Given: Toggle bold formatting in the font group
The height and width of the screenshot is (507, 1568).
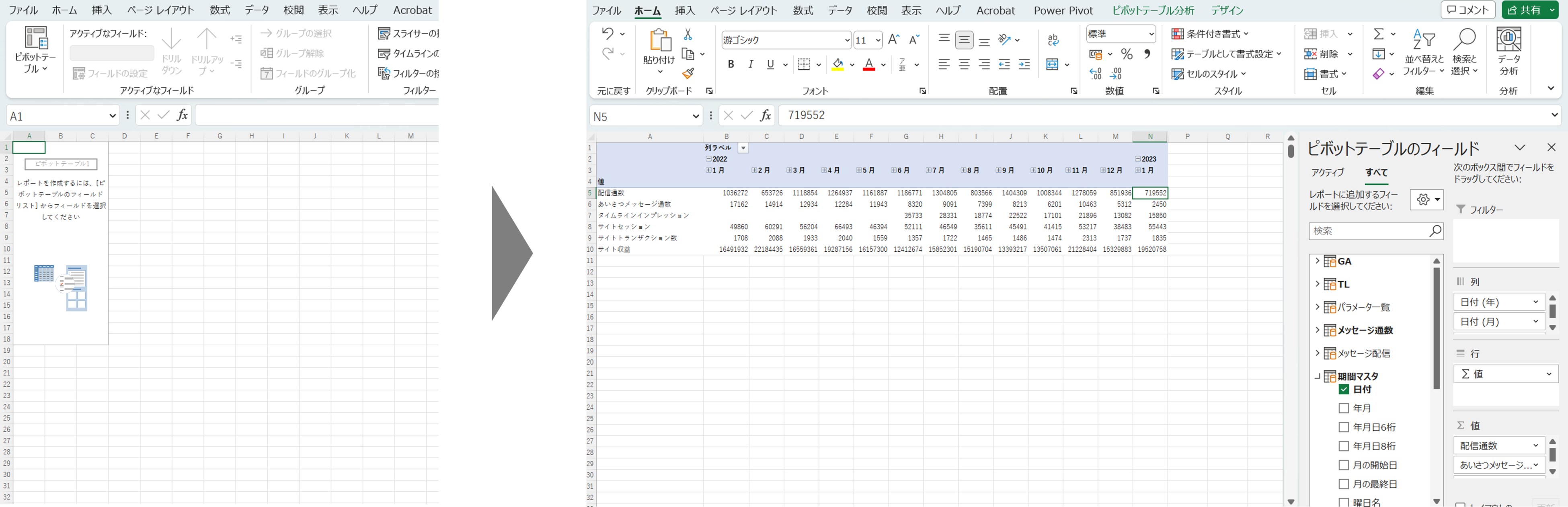Looking at the screenshot, I should point(731,64).
